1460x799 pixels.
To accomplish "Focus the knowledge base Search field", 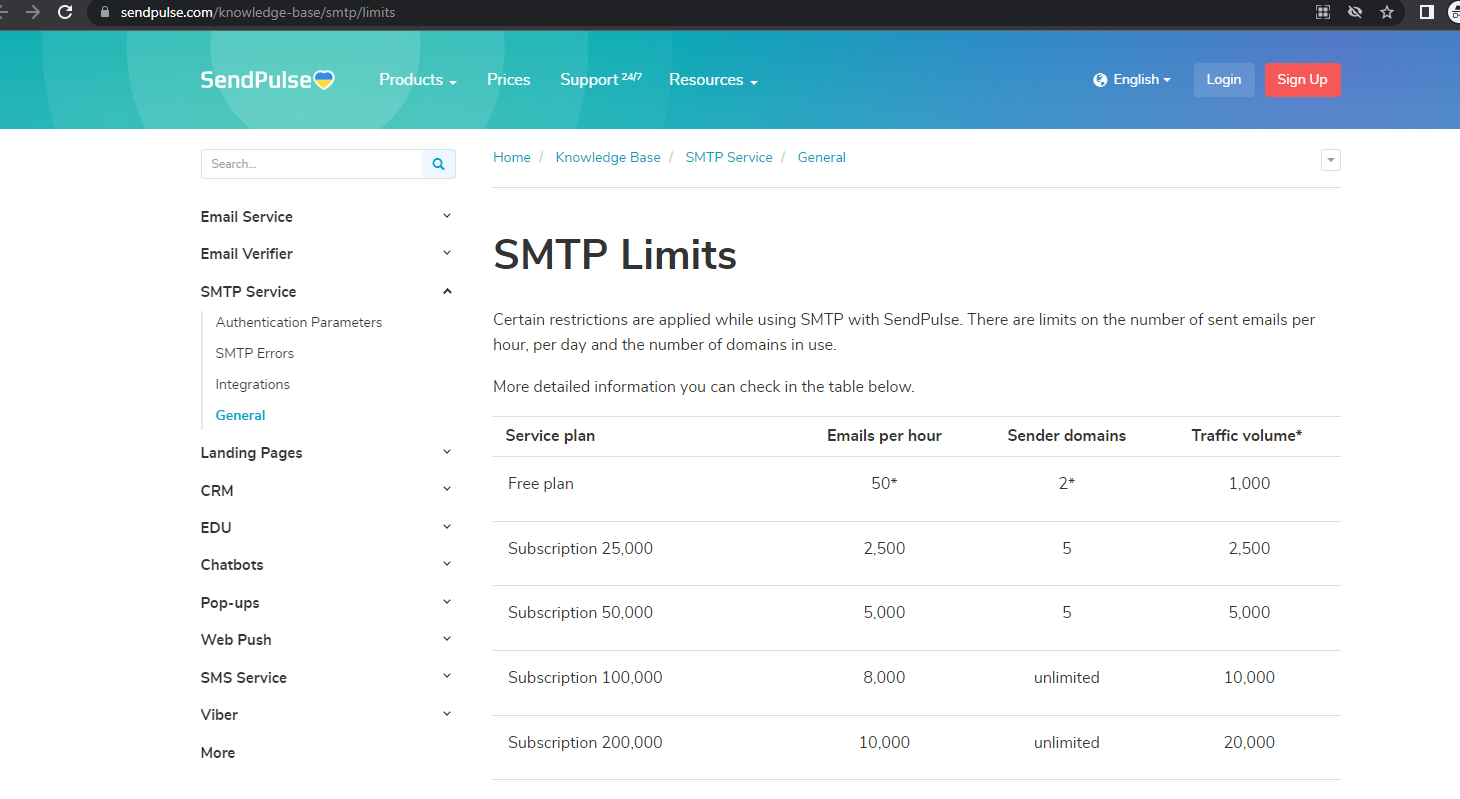I will pyautogui.click(x=312, y=164).
